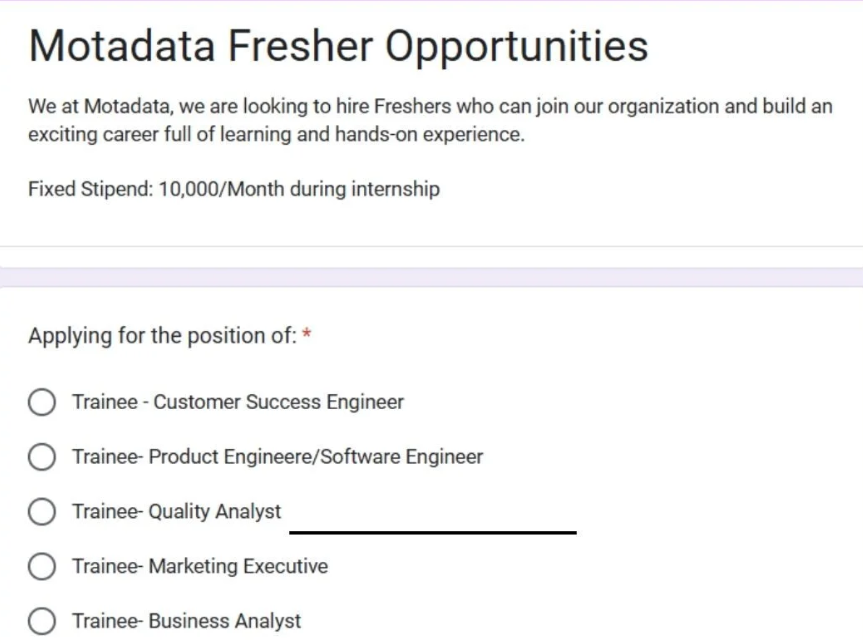The height and width of the screenshot is (643, 863).
Task: Click the form description paragraph
Action: (x=430, y=120)
